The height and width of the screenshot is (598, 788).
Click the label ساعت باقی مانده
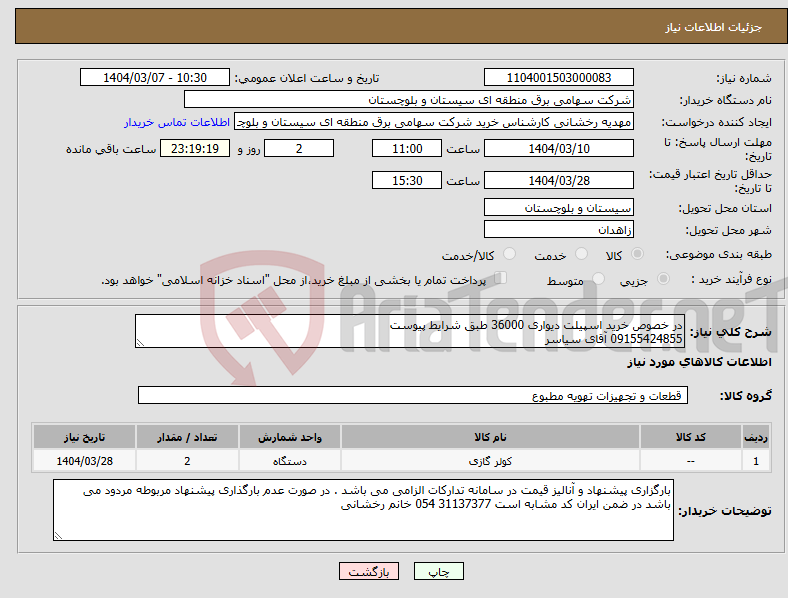pos(111,149)
